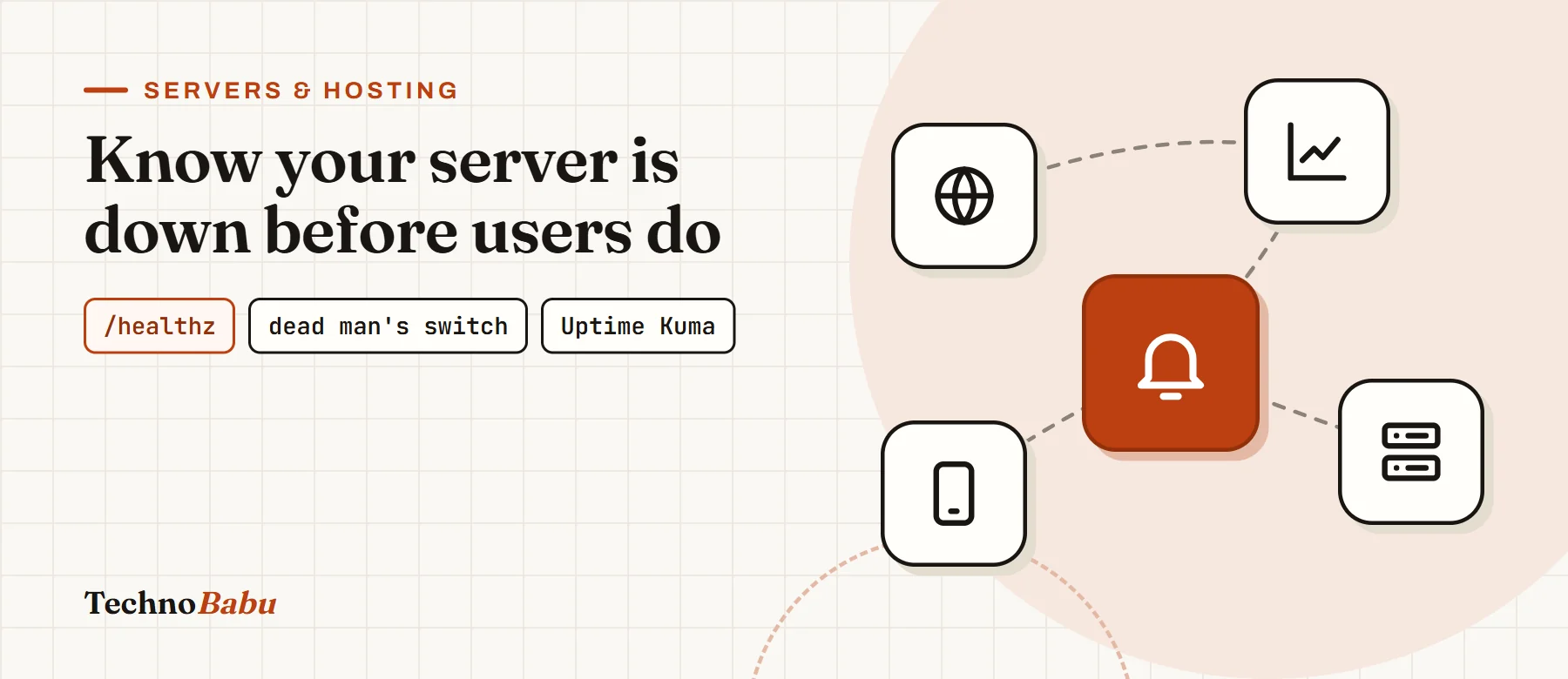Screen dimensions: 1568x679
Task: Click the line chart icon tile
Action: [x=1317, y=151]
